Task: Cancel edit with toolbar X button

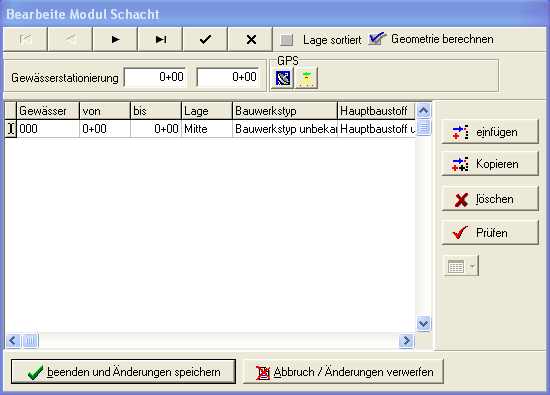Action: pos(250,39)
